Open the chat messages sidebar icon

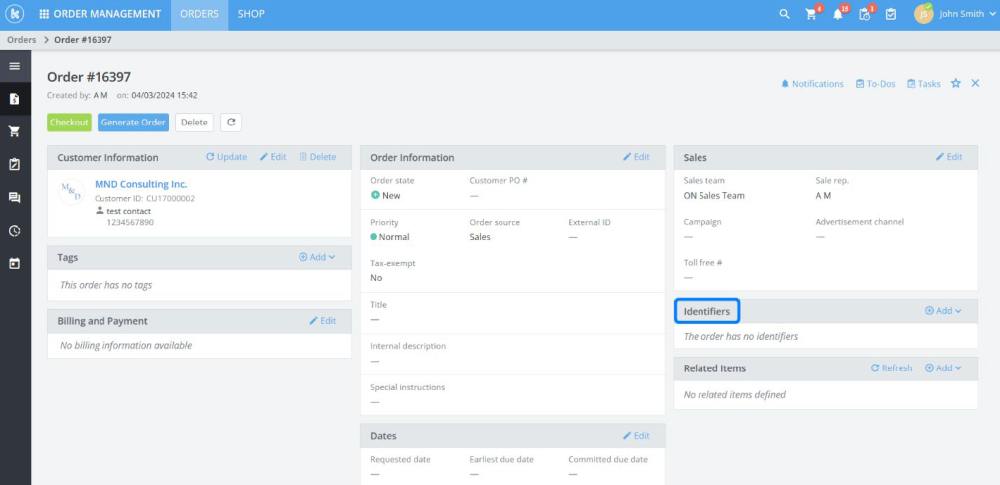[x=15, y=198]
